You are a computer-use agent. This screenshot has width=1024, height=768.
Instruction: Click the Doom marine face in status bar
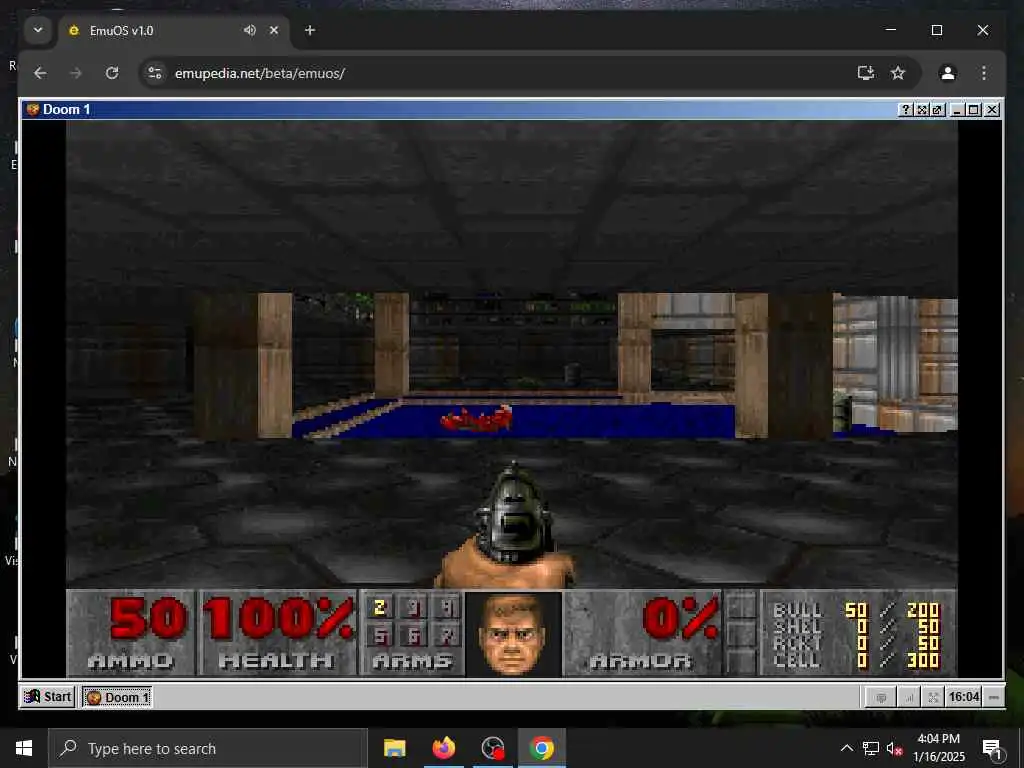tap(513, 633)
